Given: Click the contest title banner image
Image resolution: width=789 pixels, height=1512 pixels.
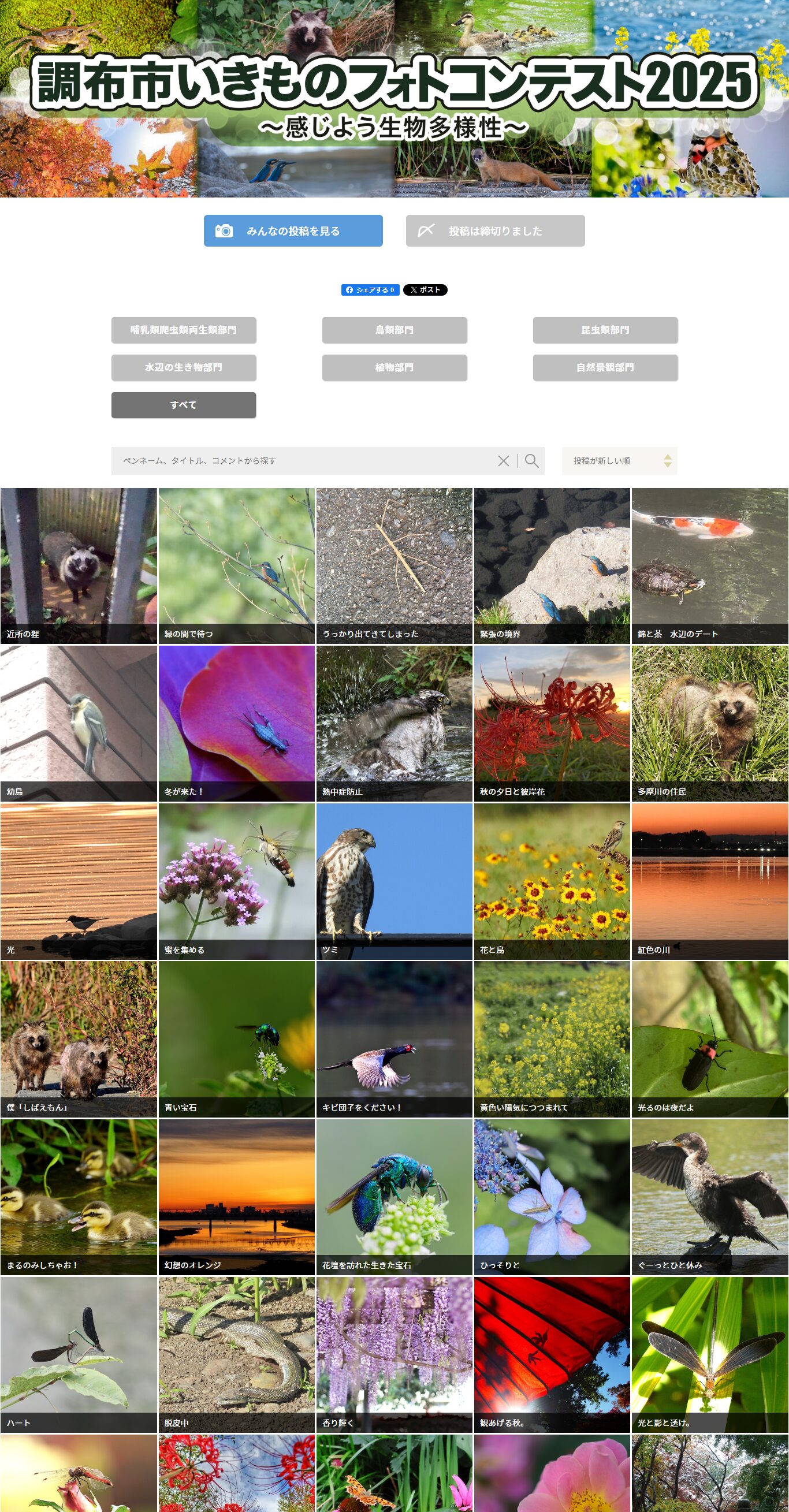Looking at the screenshot, I should (x=394, y=99).
